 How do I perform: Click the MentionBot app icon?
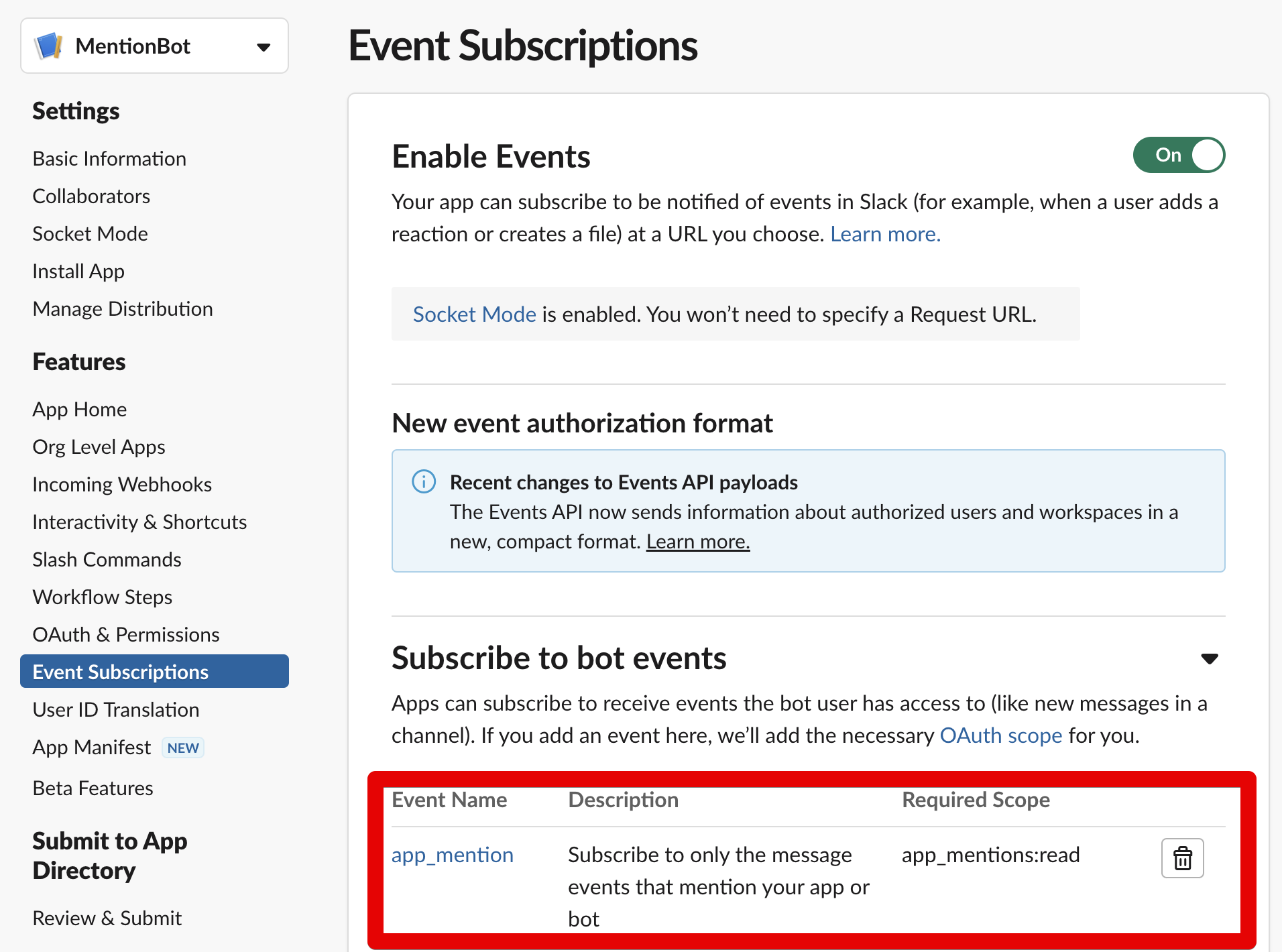point(49,46)
